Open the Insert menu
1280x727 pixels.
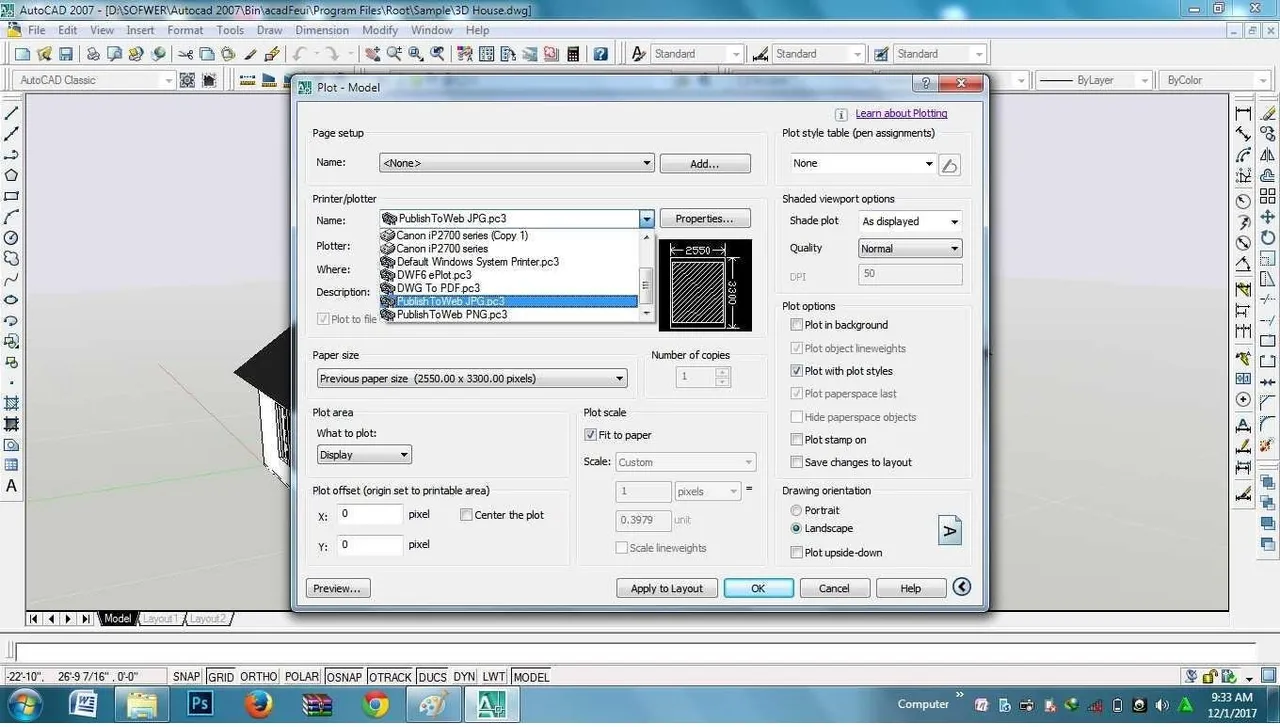click(x=140, y=30)
